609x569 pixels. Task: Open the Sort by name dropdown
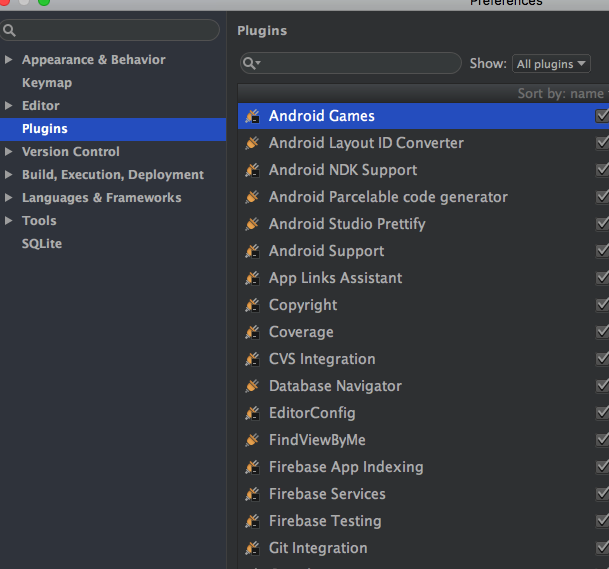click(563, 94)
